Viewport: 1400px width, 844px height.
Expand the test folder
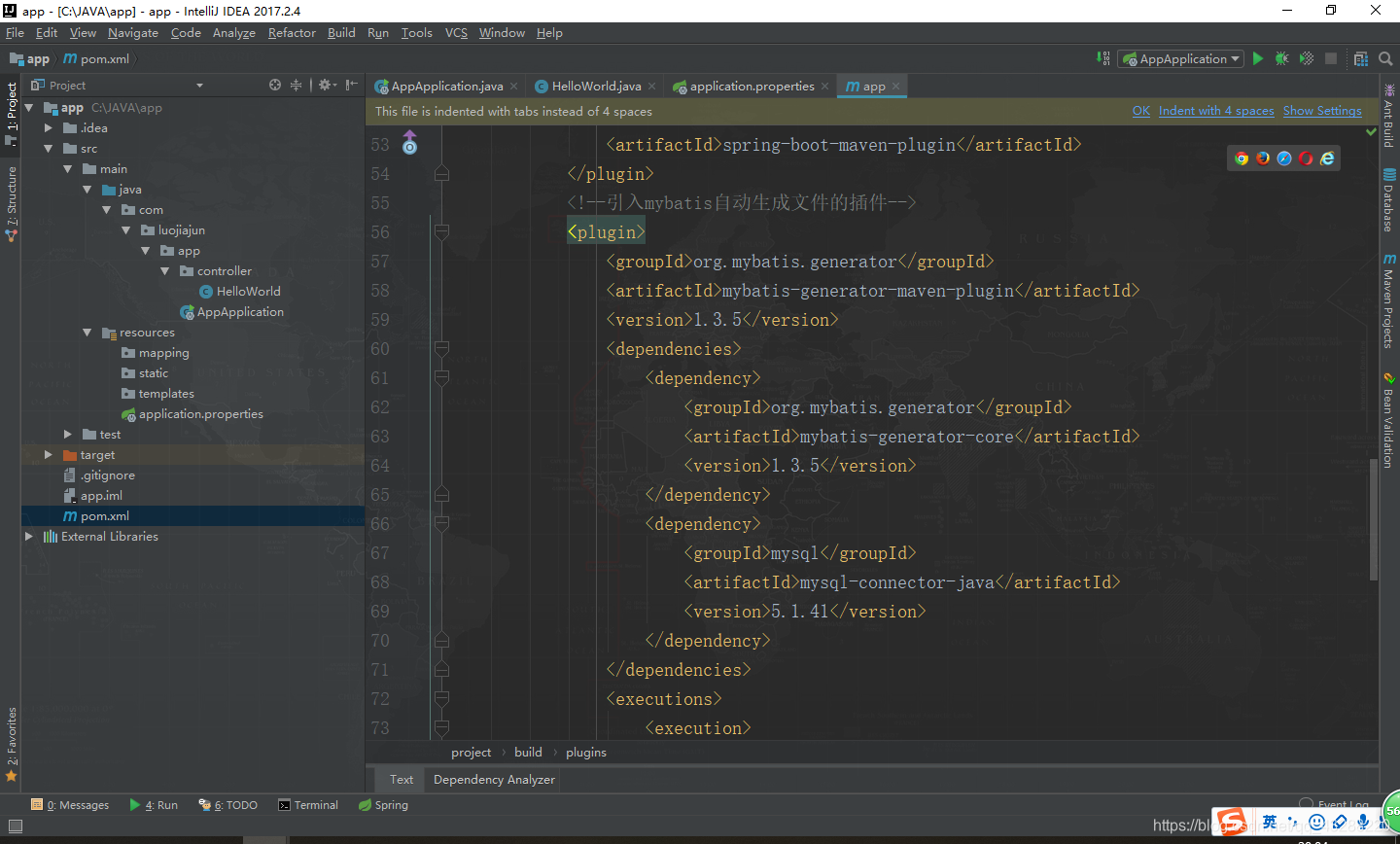68,434
